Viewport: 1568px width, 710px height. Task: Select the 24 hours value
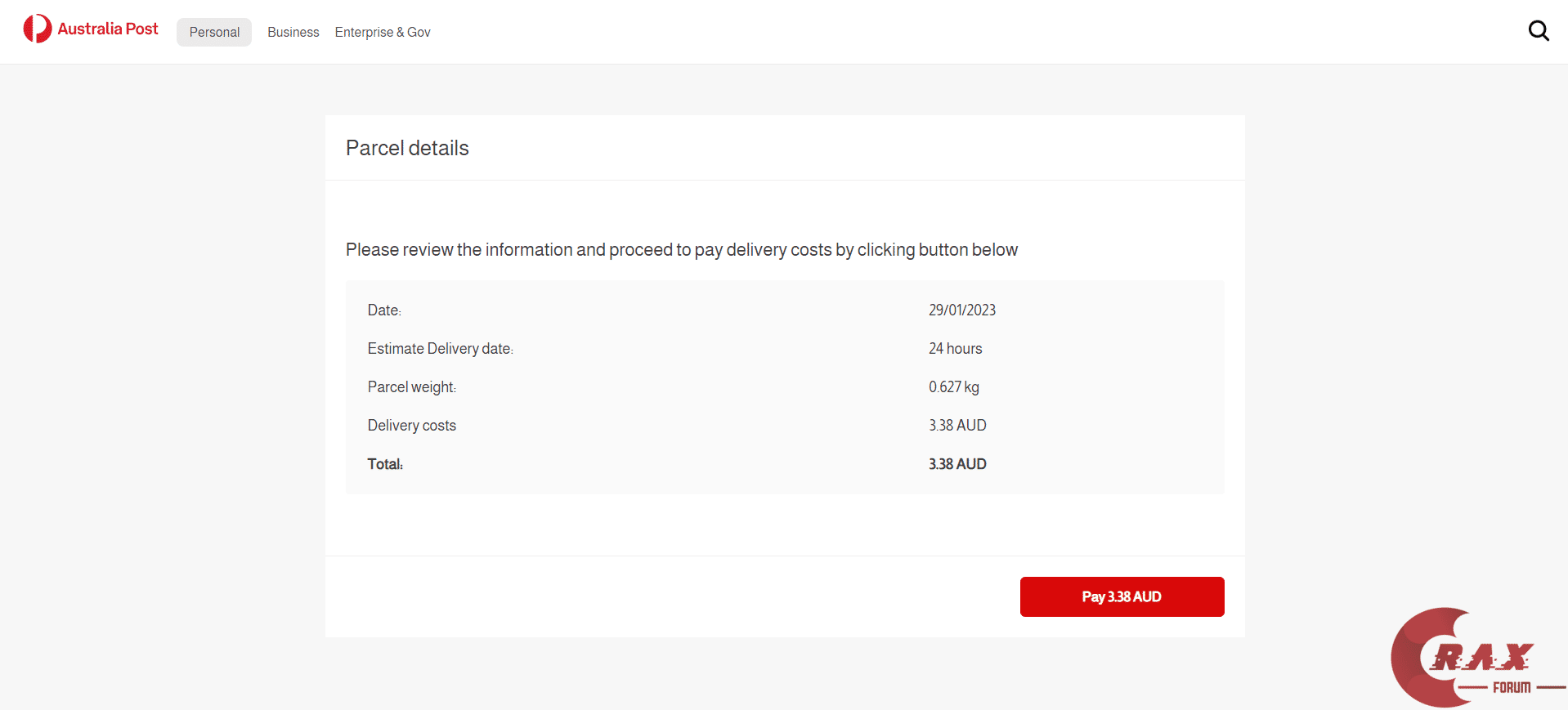pos(955,349)
